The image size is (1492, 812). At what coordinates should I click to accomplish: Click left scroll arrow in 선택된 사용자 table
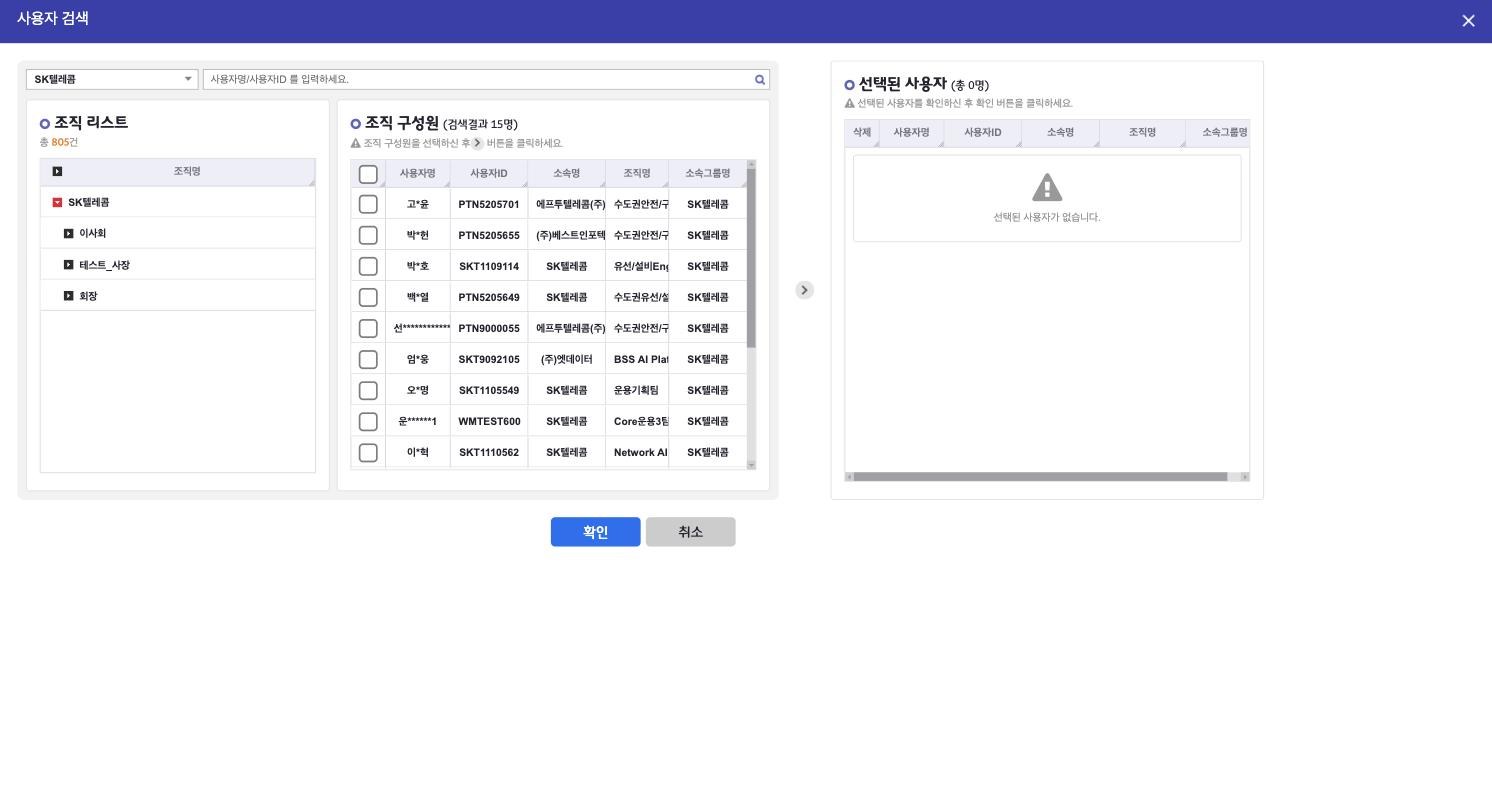[x=849, y=477]
